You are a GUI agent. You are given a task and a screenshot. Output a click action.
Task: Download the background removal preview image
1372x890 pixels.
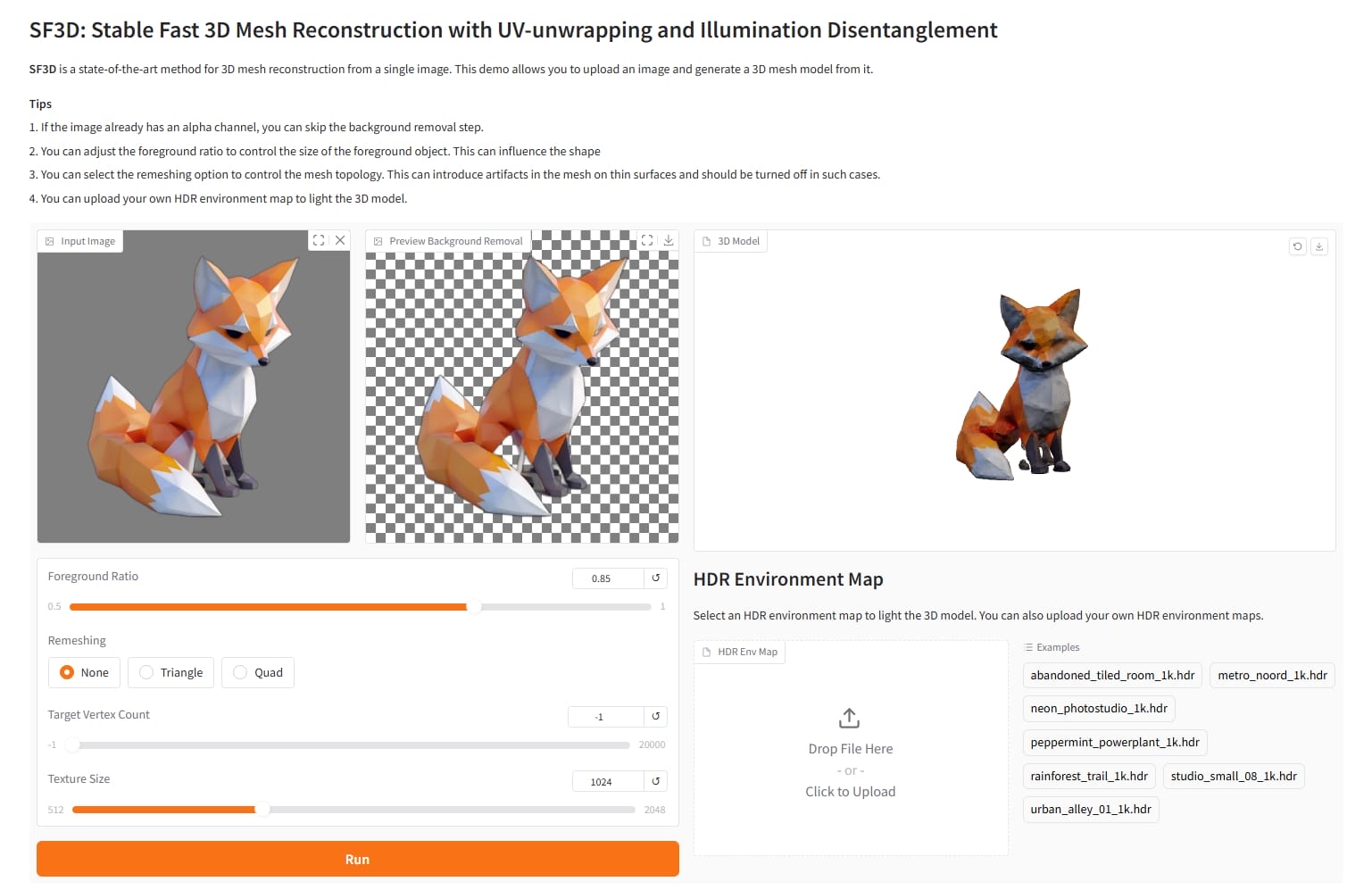pyautogui.click(x=669, y=240)
